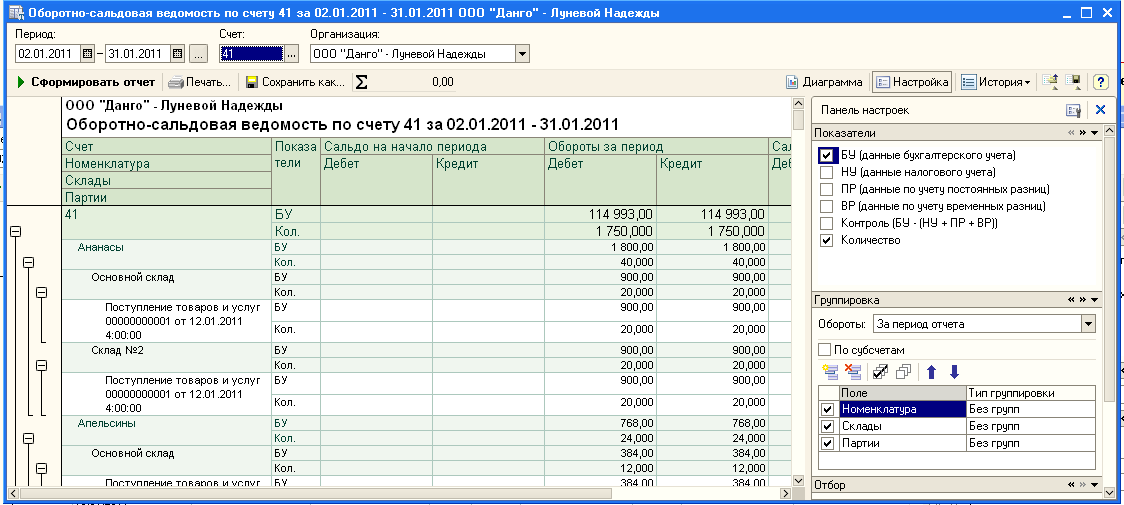Move grouping field down with blue arrow
This screenshot has width=1124, height=505.
coord(954,372)
